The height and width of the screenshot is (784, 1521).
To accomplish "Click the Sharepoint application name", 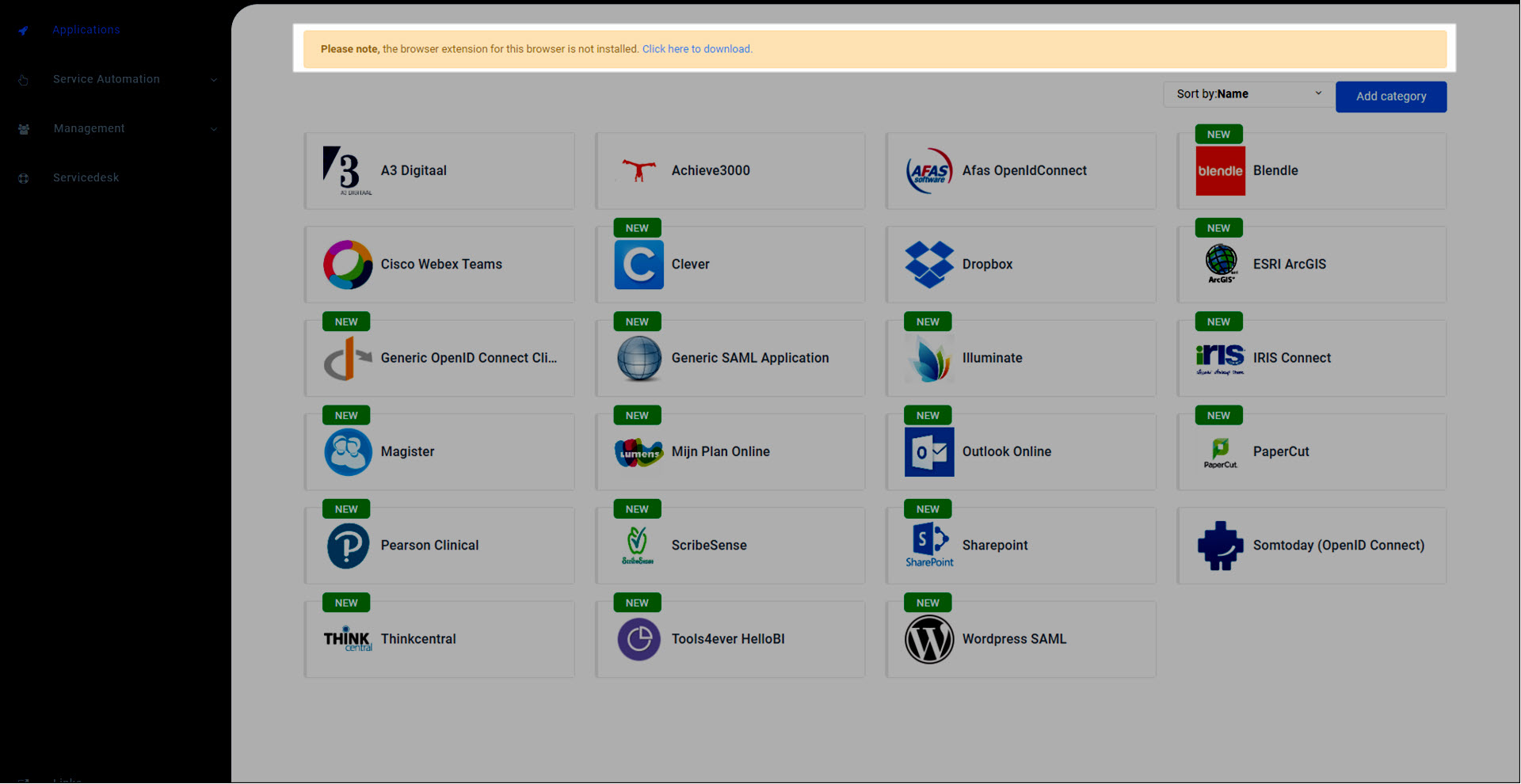I will point(995,546).
